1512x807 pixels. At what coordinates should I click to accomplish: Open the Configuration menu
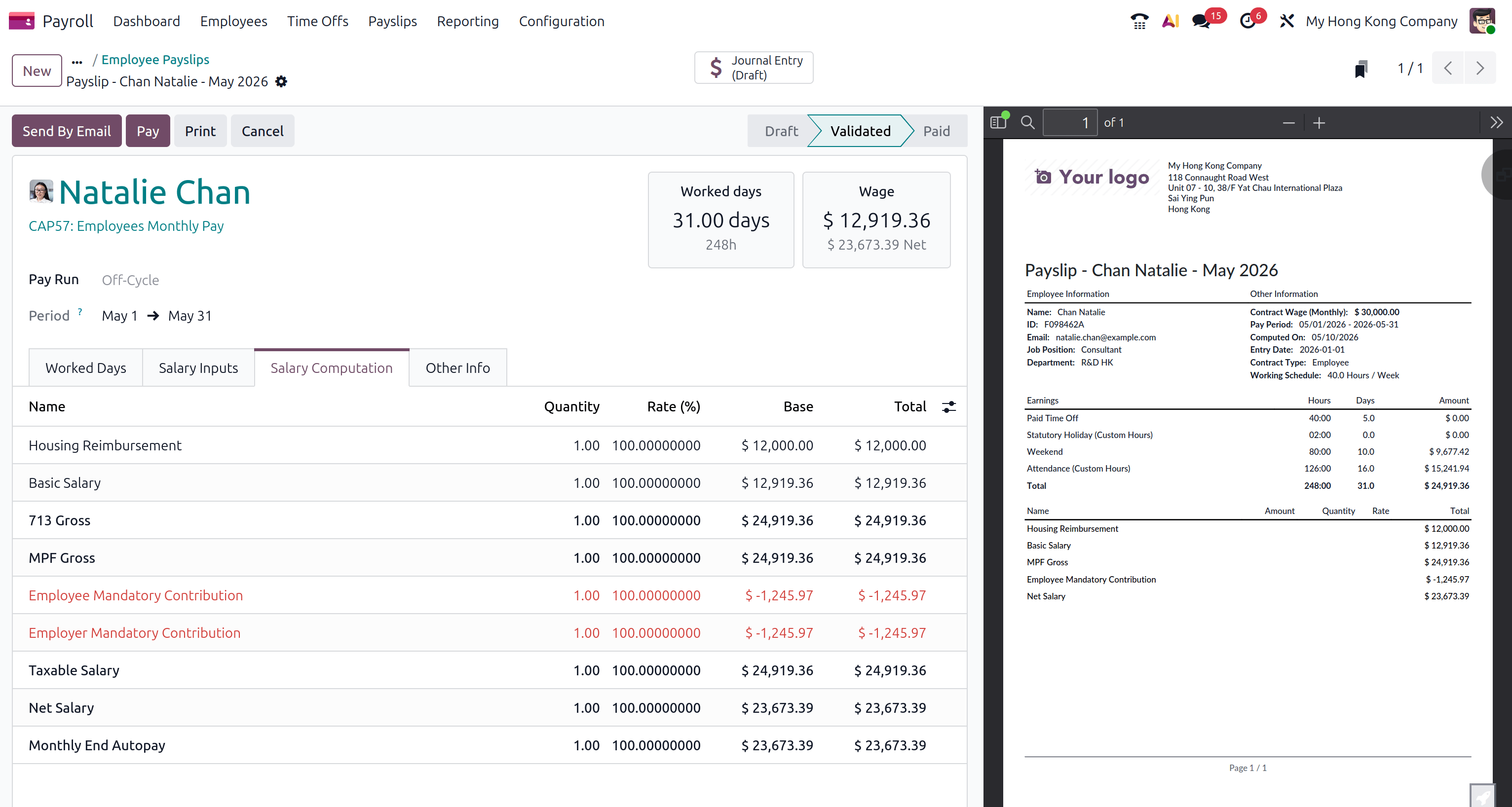point(562,21)
